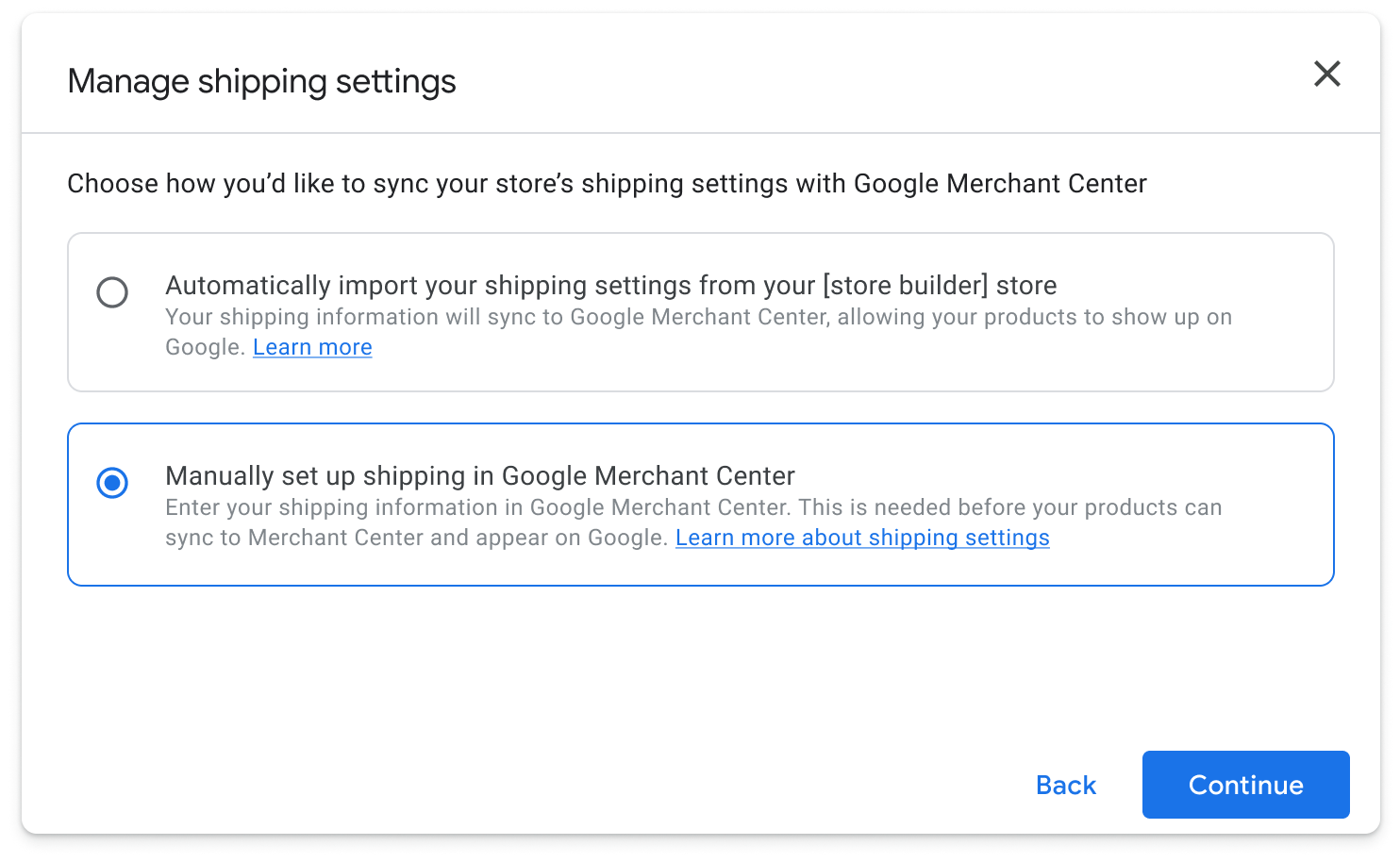Open "Learn more about shipping settings" link
The image size is (1400, 862).
tap(862, 539)
